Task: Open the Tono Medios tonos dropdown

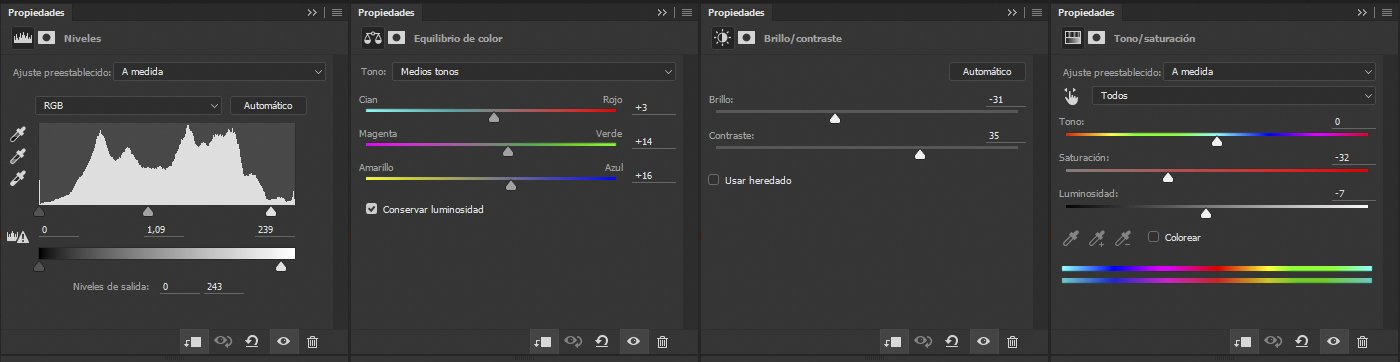Action: pos(534,72)
